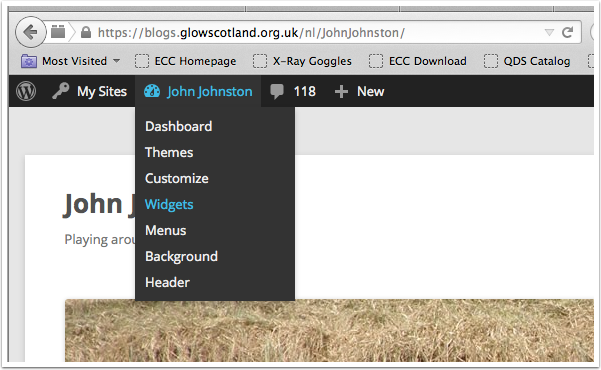This screenshot has width=601, height=370.
Task: Open the X-Ray Goggles bookmark
Action: 302,61
